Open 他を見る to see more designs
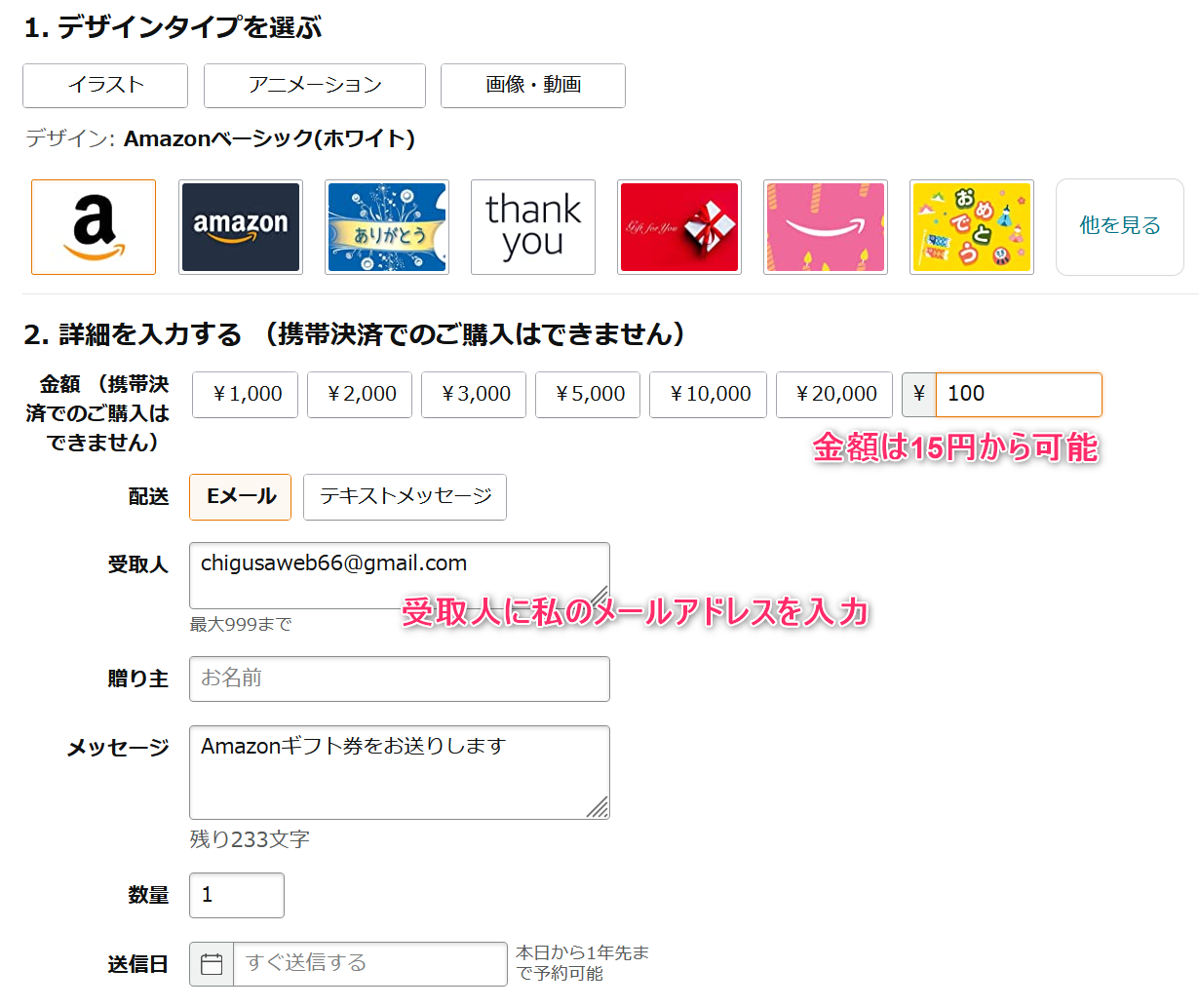 [x=1120, y=227]
